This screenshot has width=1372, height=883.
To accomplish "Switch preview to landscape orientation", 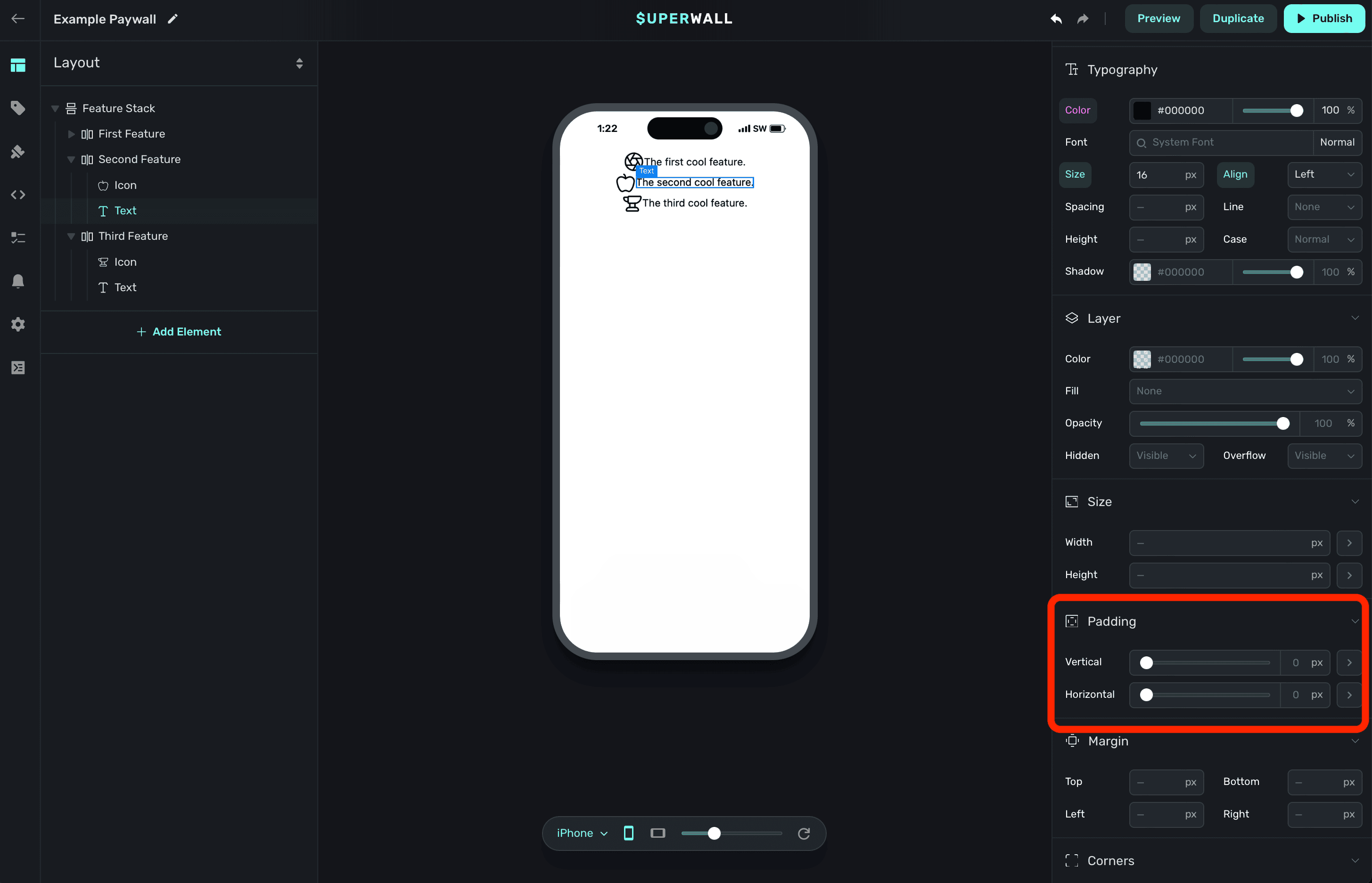I will [658, 833].
